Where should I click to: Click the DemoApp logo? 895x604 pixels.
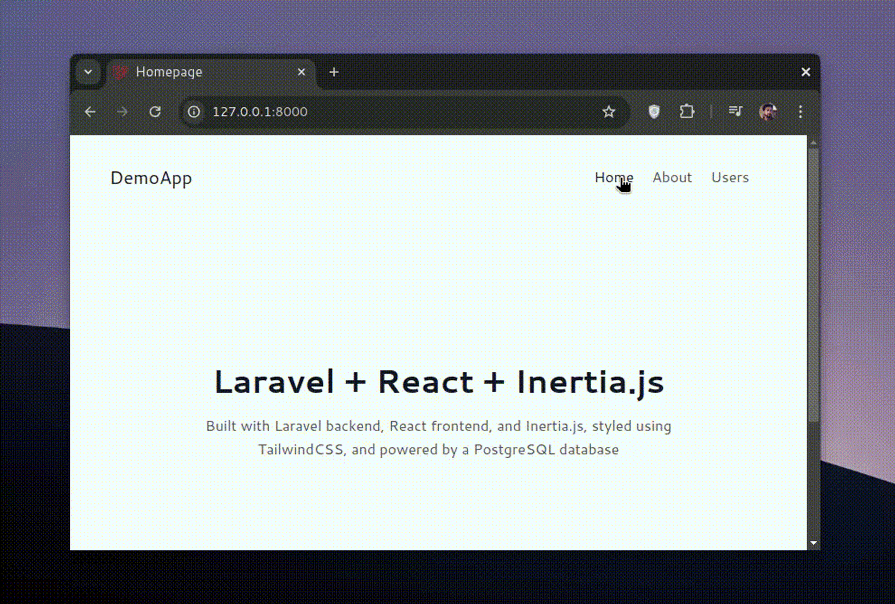151,177
